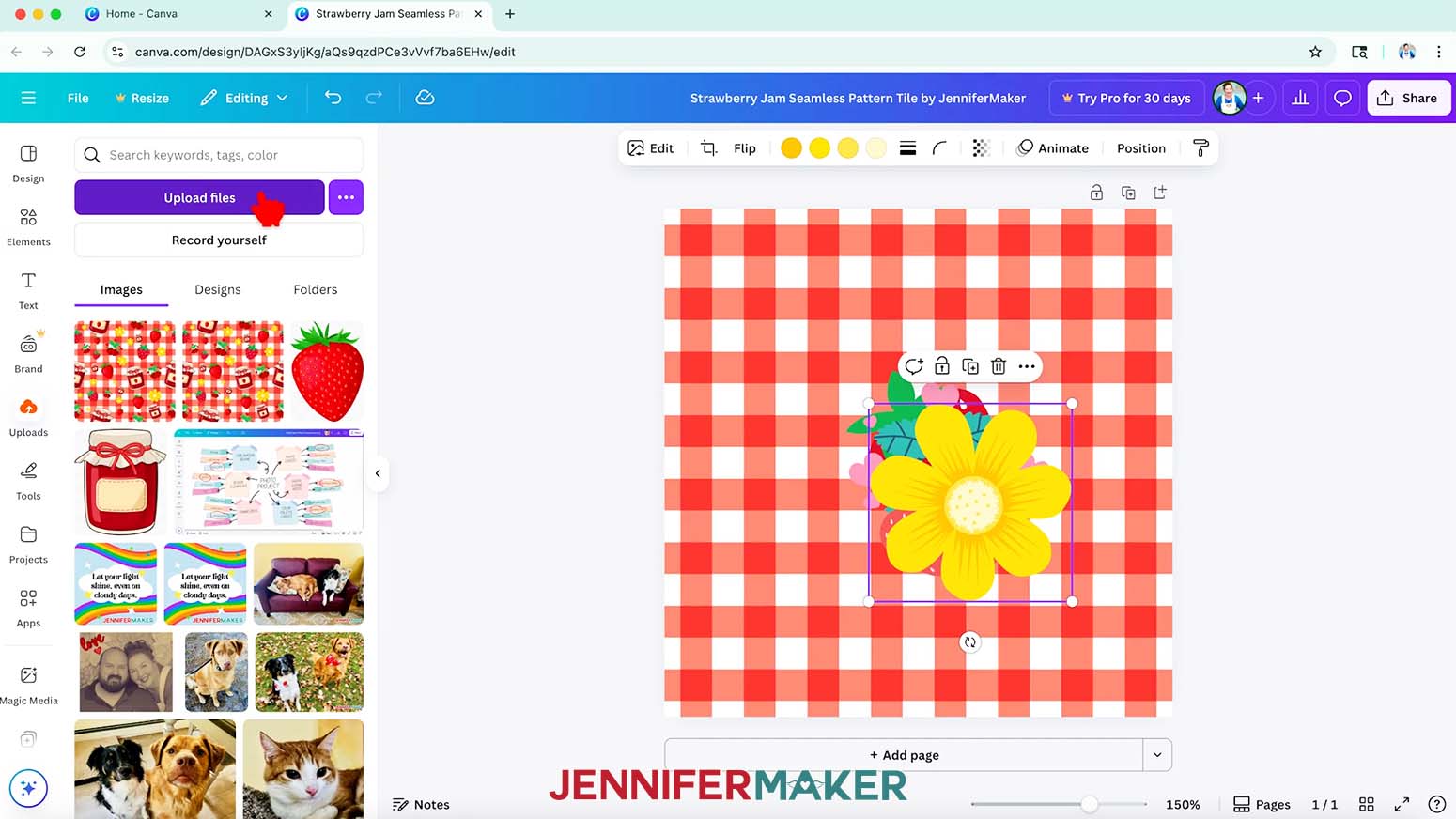The image size is (1456, 819).
Task: Select the first orange-yellow color swatch
Action: pos(791,148)
